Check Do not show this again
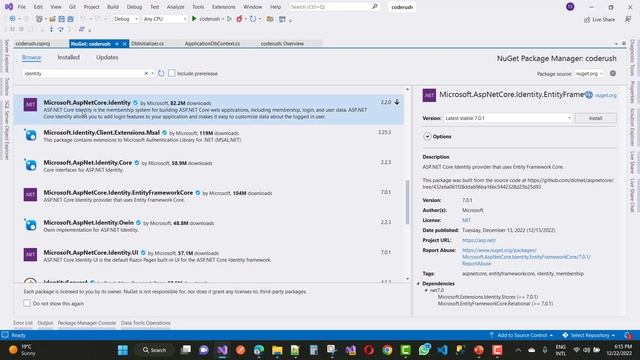 (x=27, y=303)
